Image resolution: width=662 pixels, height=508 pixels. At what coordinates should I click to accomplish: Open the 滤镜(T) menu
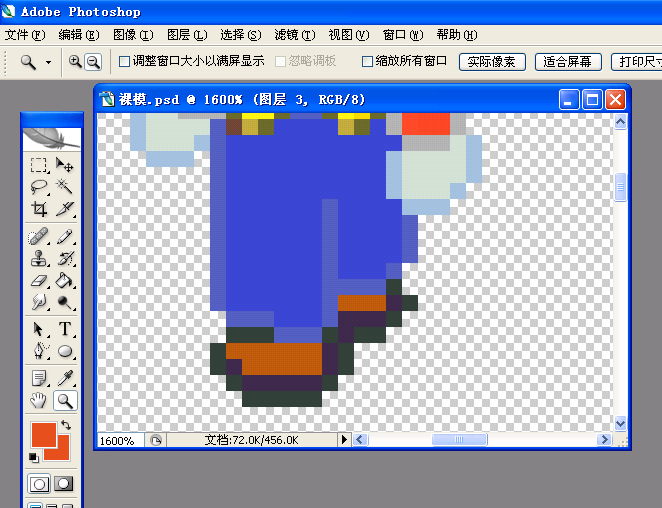(295, 35)
